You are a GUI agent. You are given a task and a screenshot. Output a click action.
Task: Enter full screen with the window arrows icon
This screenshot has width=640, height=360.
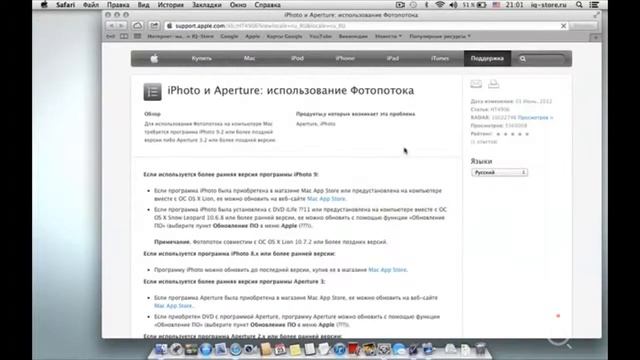(596, 15)
